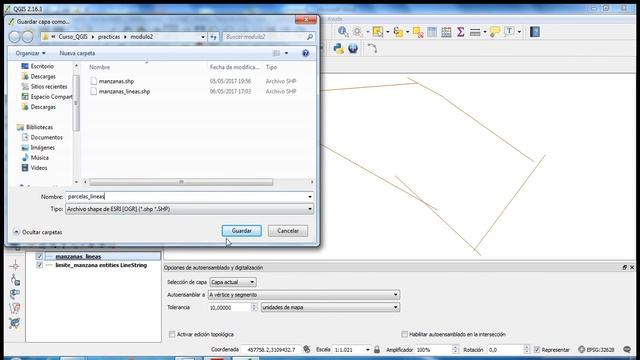
Task: Click the Nombre filename input field
Action: pos(186,197)
